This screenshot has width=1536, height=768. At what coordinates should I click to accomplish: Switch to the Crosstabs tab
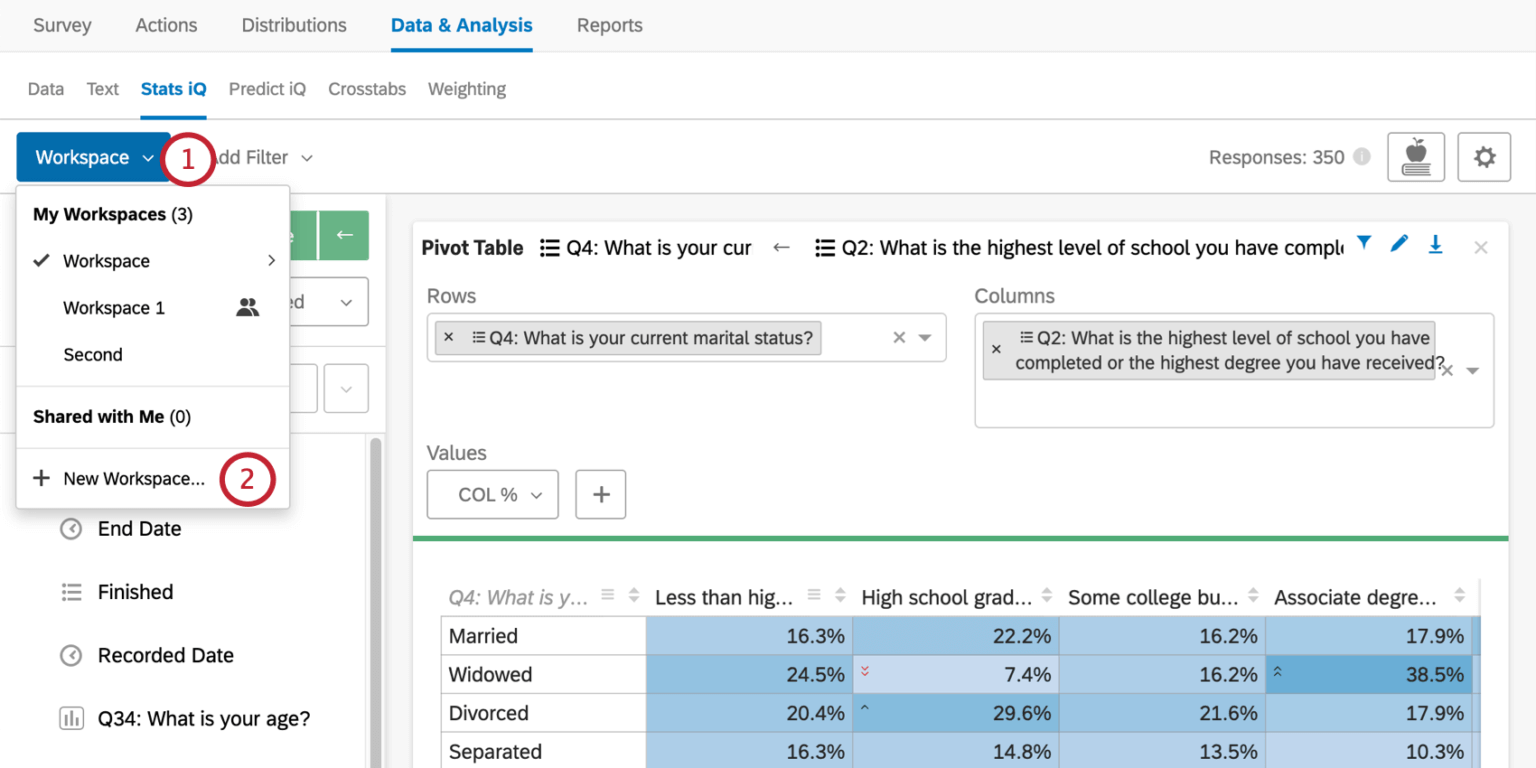coord(366,89)
